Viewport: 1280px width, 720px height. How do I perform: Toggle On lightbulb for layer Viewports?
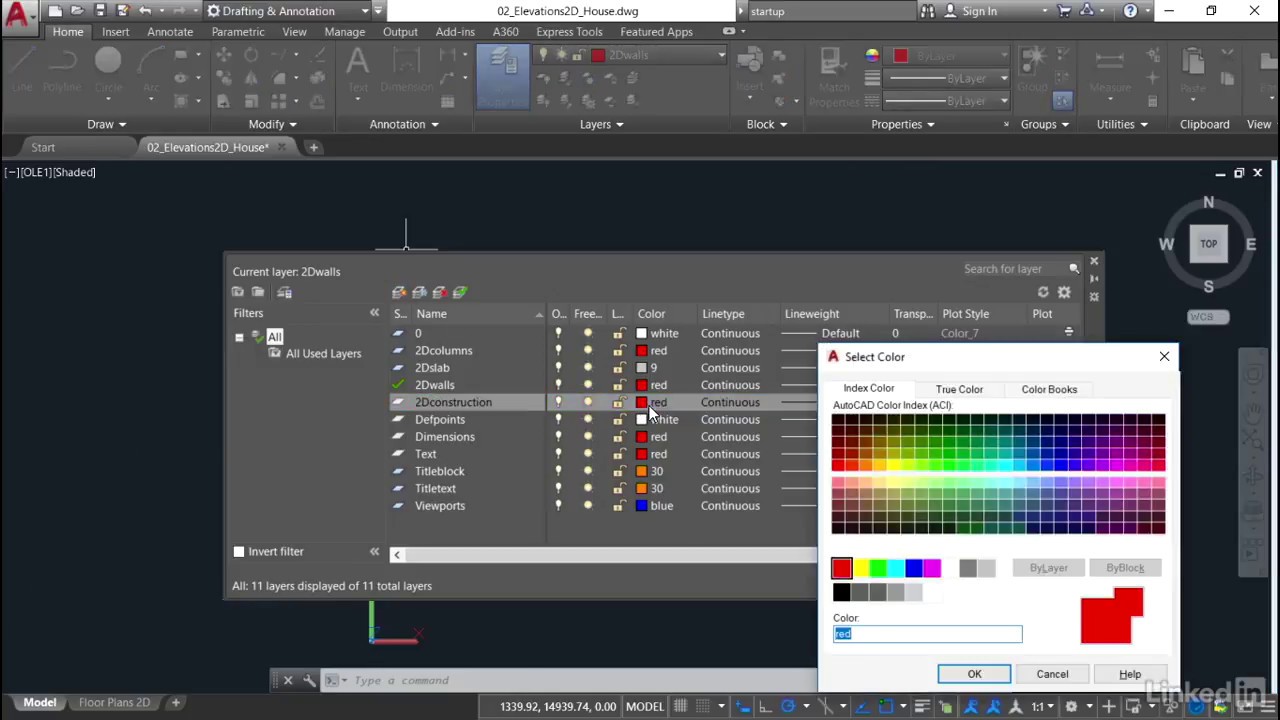[558, 506]
